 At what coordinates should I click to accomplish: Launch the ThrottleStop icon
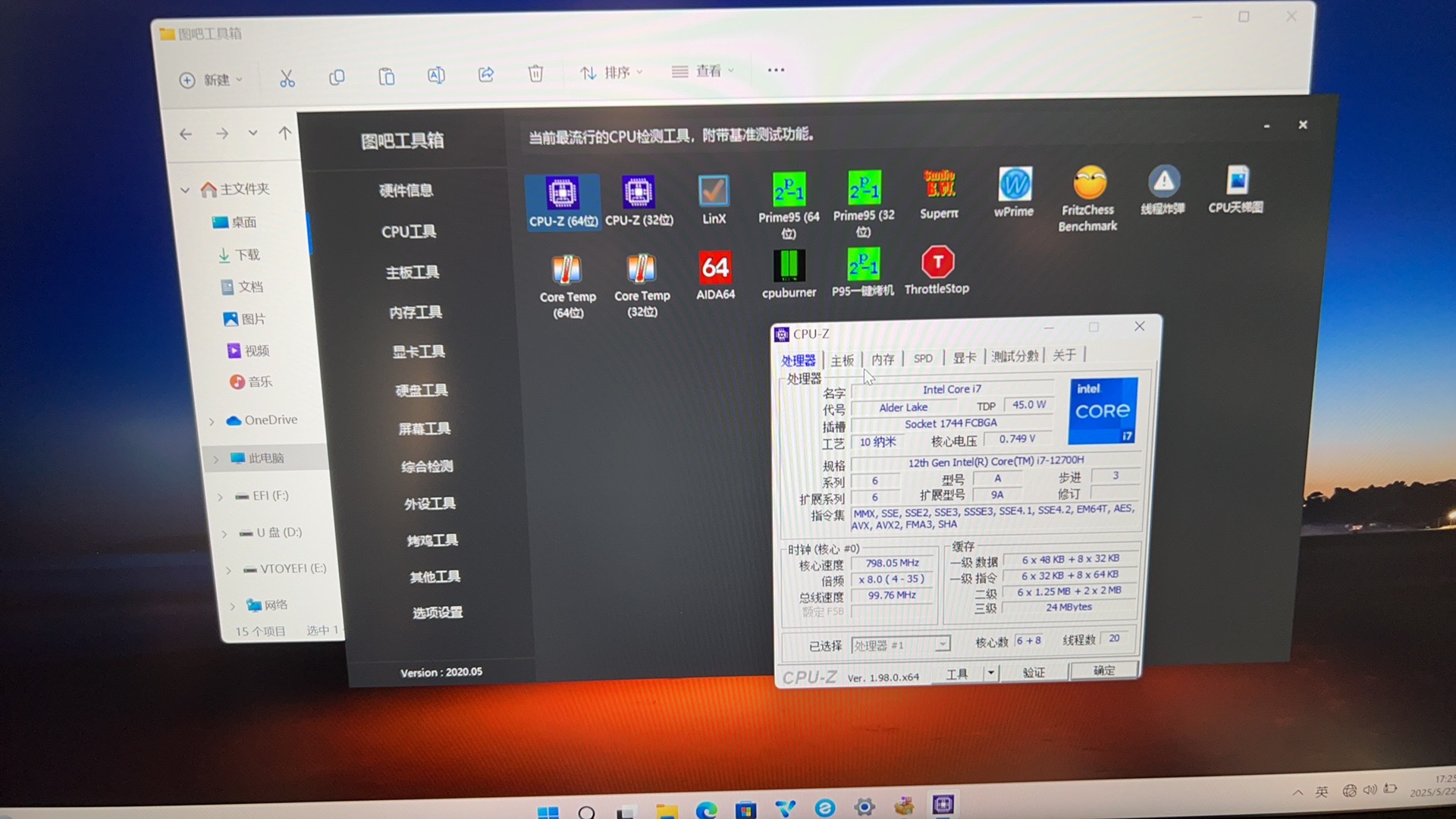(x=937, y=264)
